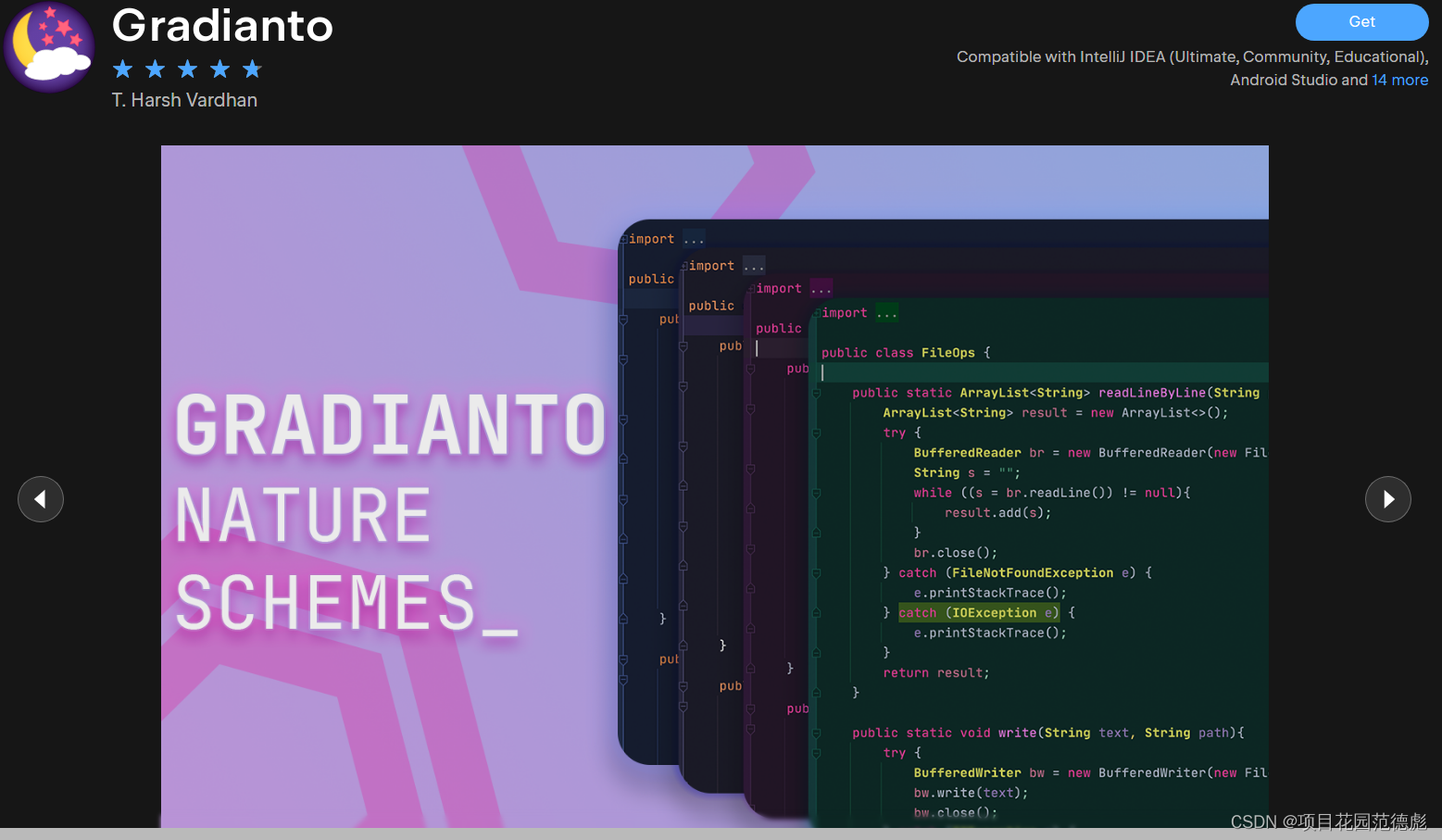Click the Gradianto moon plugin logo
This screenshot has width=1442, height=840.
(49, 46)
